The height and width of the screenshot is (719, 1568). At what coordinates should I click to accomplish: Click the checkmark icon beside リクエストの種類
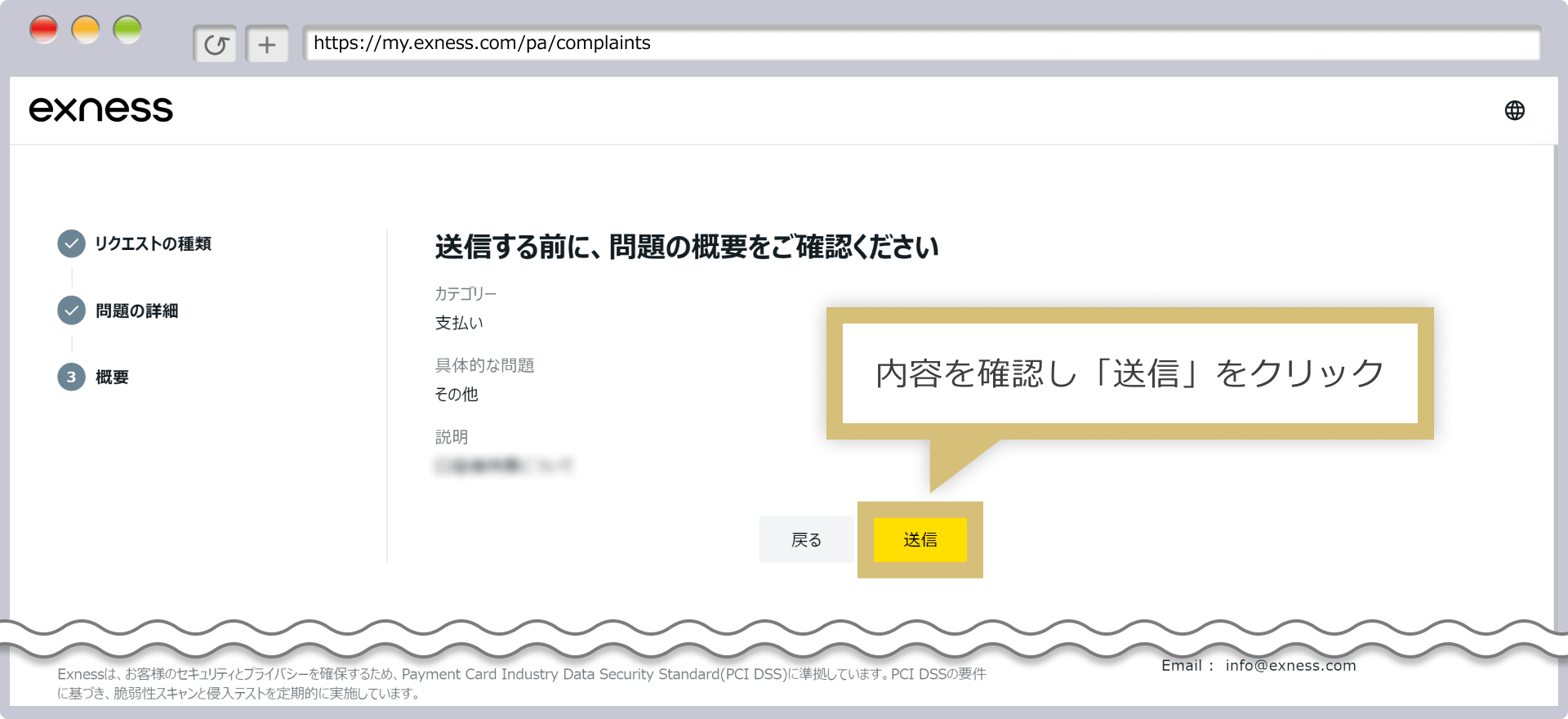[x=72, y=243]
